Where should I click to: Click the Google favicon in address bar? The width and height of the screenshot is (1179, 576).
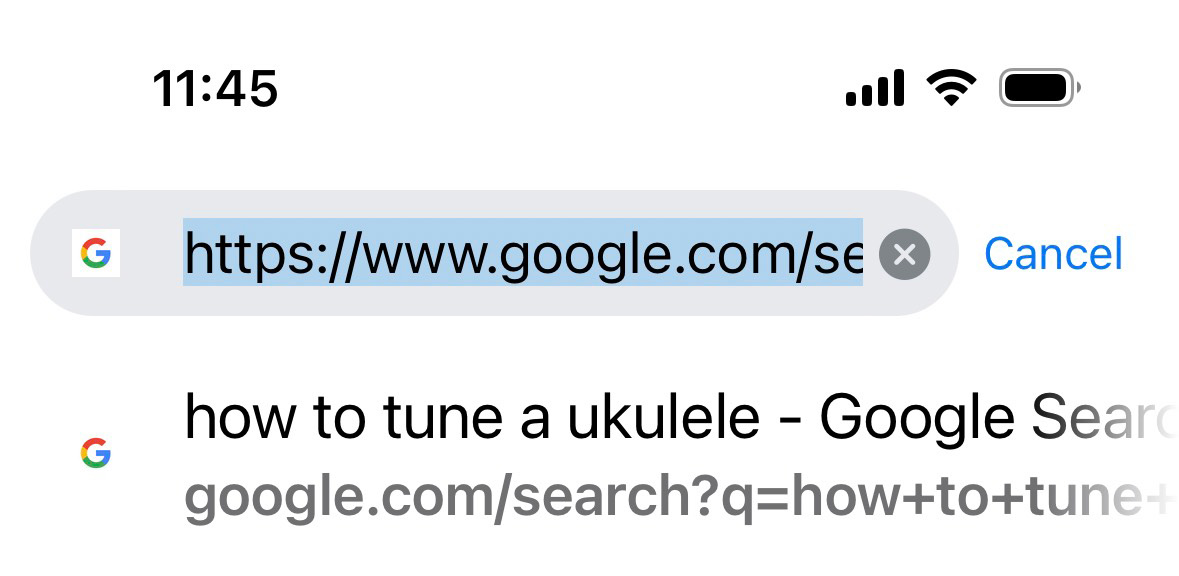(x=96, y=254)
